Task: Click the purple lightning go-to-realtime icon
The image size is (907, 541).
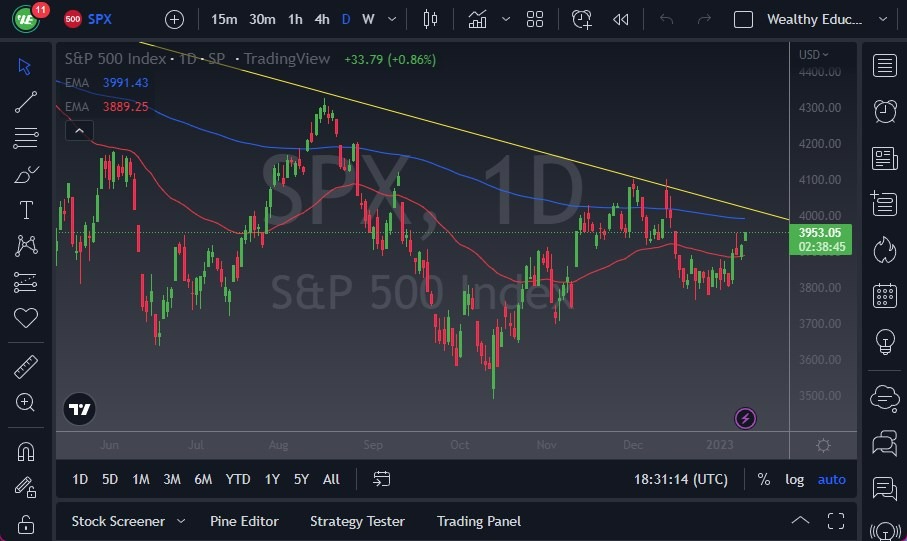Action: 745,418
